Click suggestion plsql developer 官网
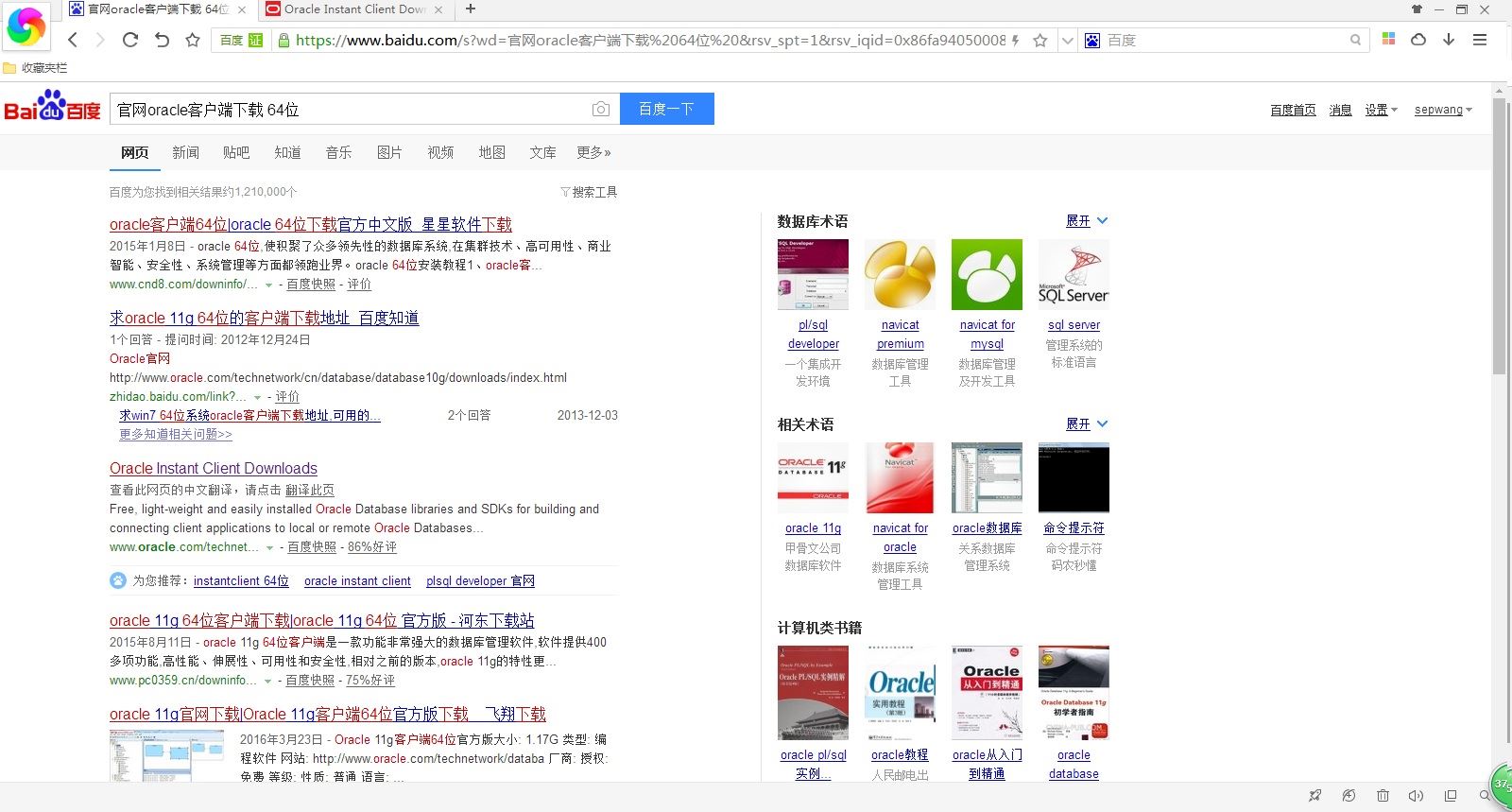The height and width of the screenshot is (812, 1512). [x=480, y=580]
